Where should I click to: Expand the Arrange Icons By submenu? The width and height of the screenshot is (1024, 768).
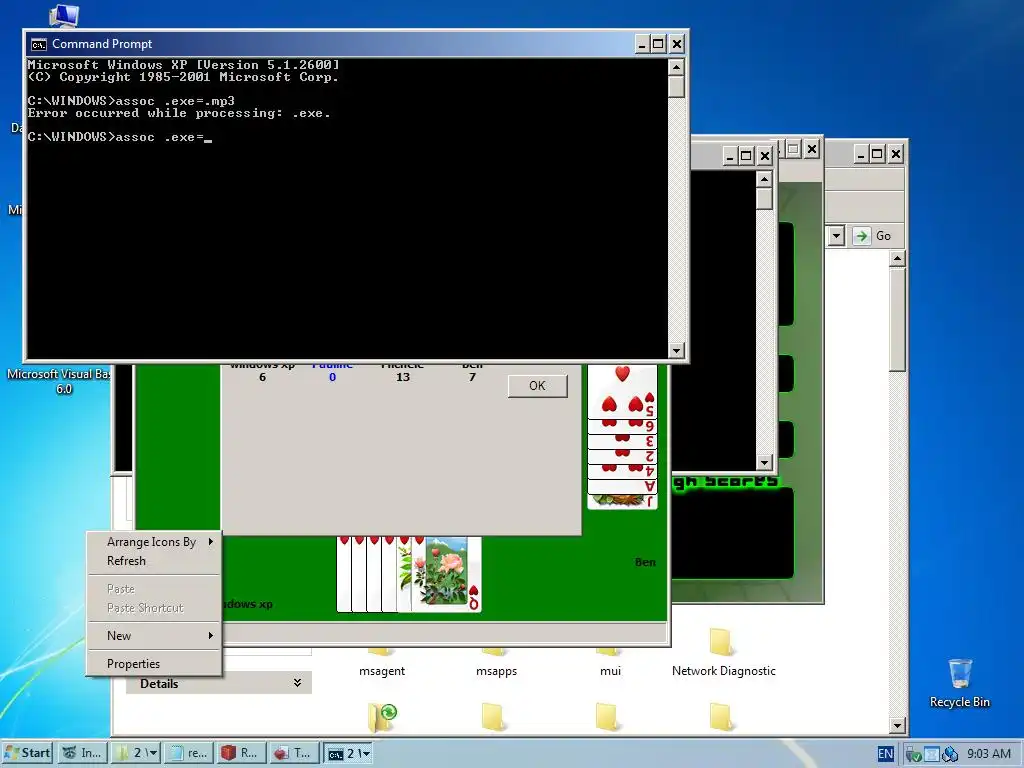pyautogui.click(x=154, y=542)
